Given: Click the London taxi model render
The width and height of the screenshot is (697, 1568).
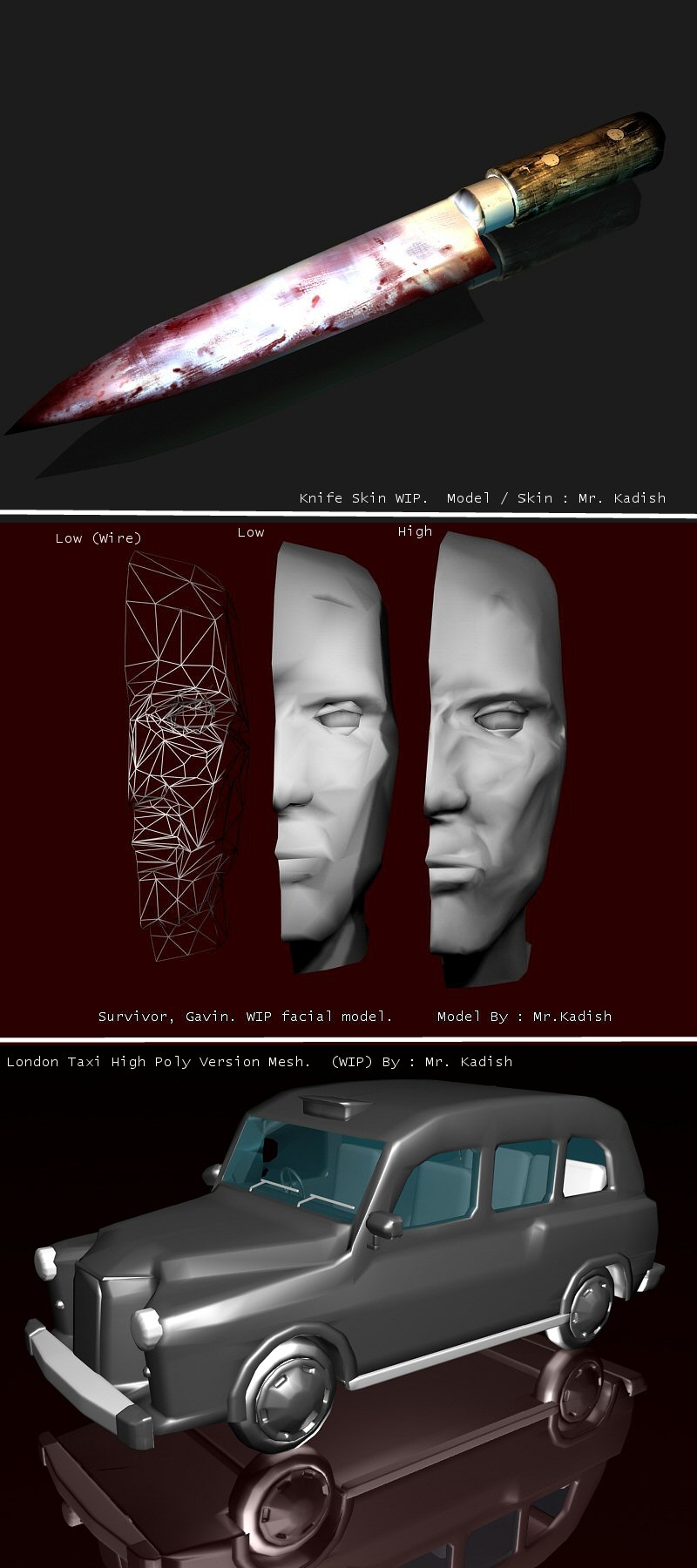Looking at the screenshot, I should pyautogui.click(x=344, y=1267).
